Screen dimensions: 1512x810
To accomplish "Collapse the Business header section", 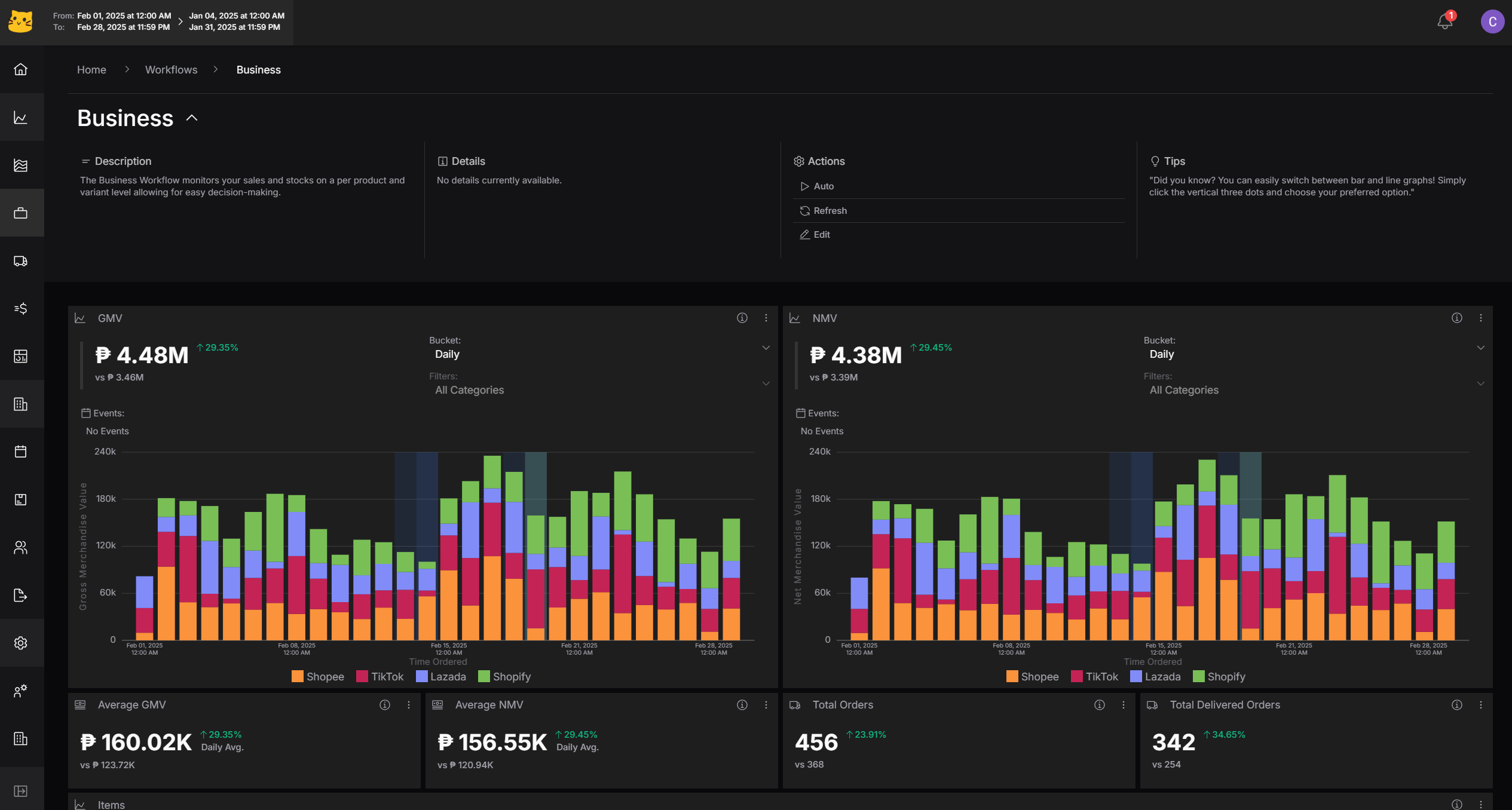I will [x=192, y=118].
